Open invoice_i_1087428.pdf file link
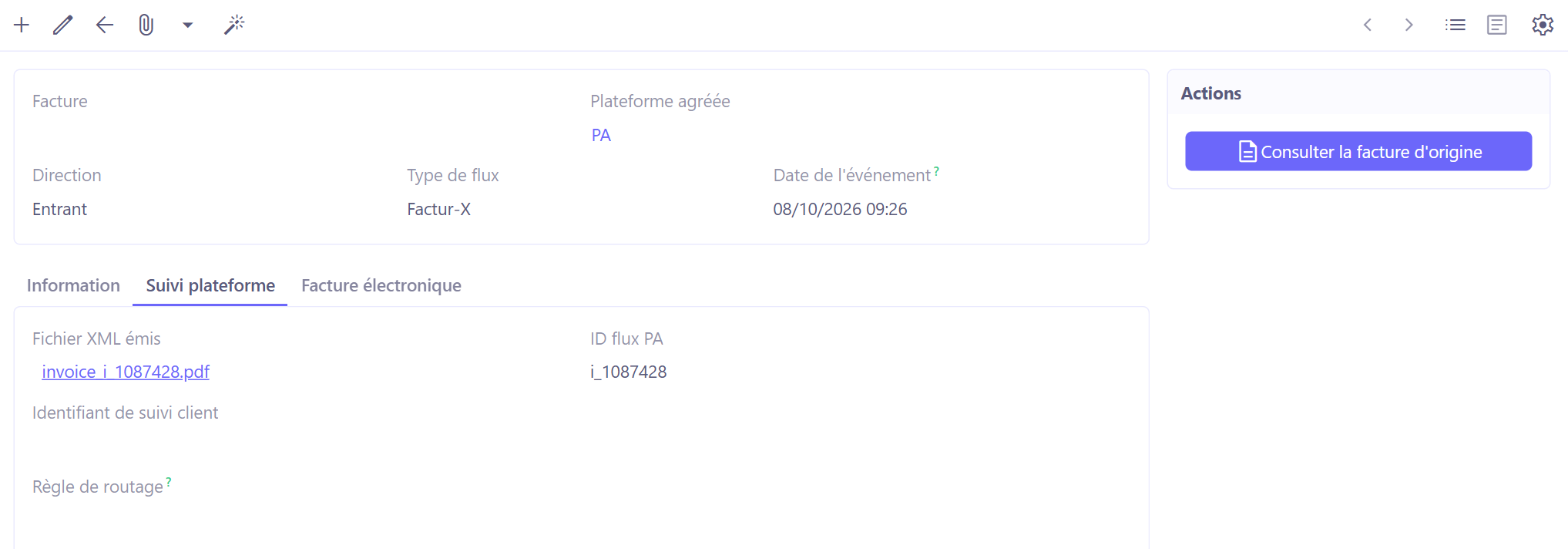Image resolution: width=1568 pixels, height=549 pixels. tap(126, 372)
